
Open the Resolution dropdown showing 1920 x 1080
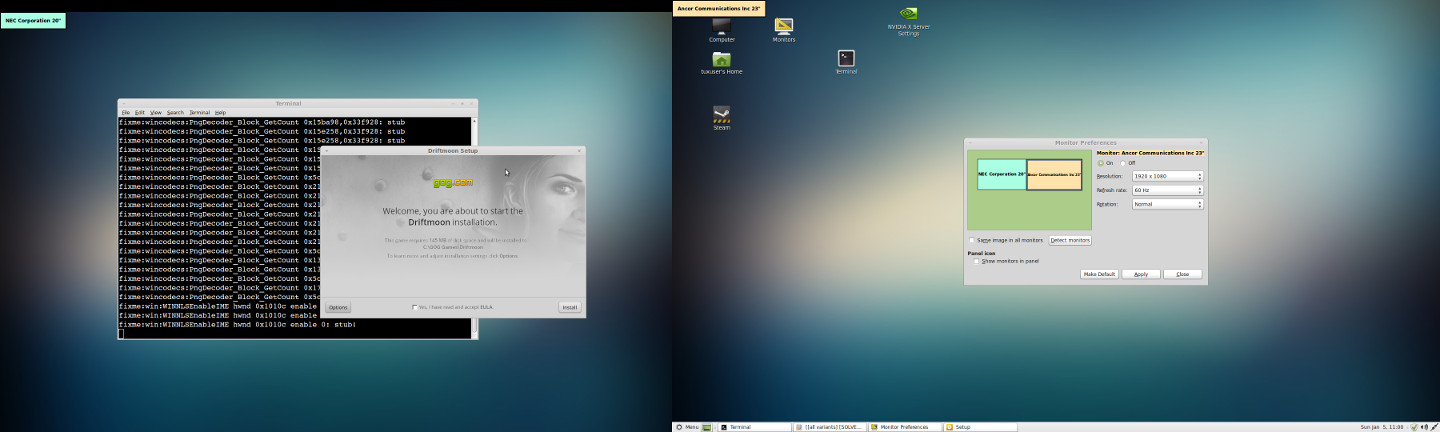[1167, 176]
